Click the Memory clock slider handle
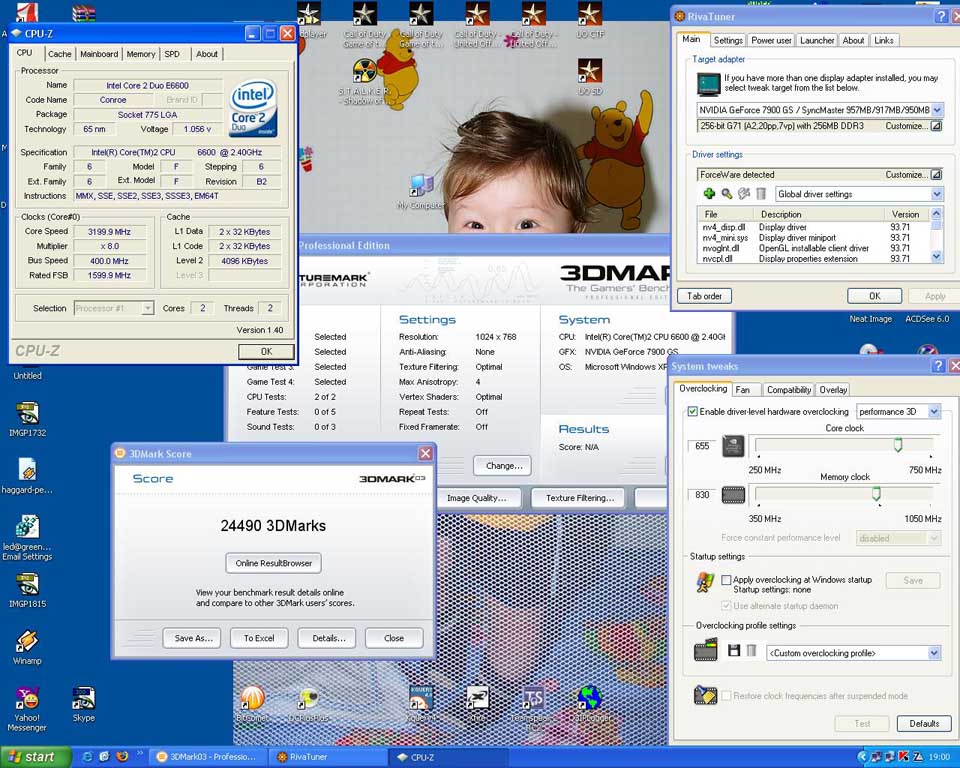This screenshot has width=960, height=768. [x=876, y=494]
